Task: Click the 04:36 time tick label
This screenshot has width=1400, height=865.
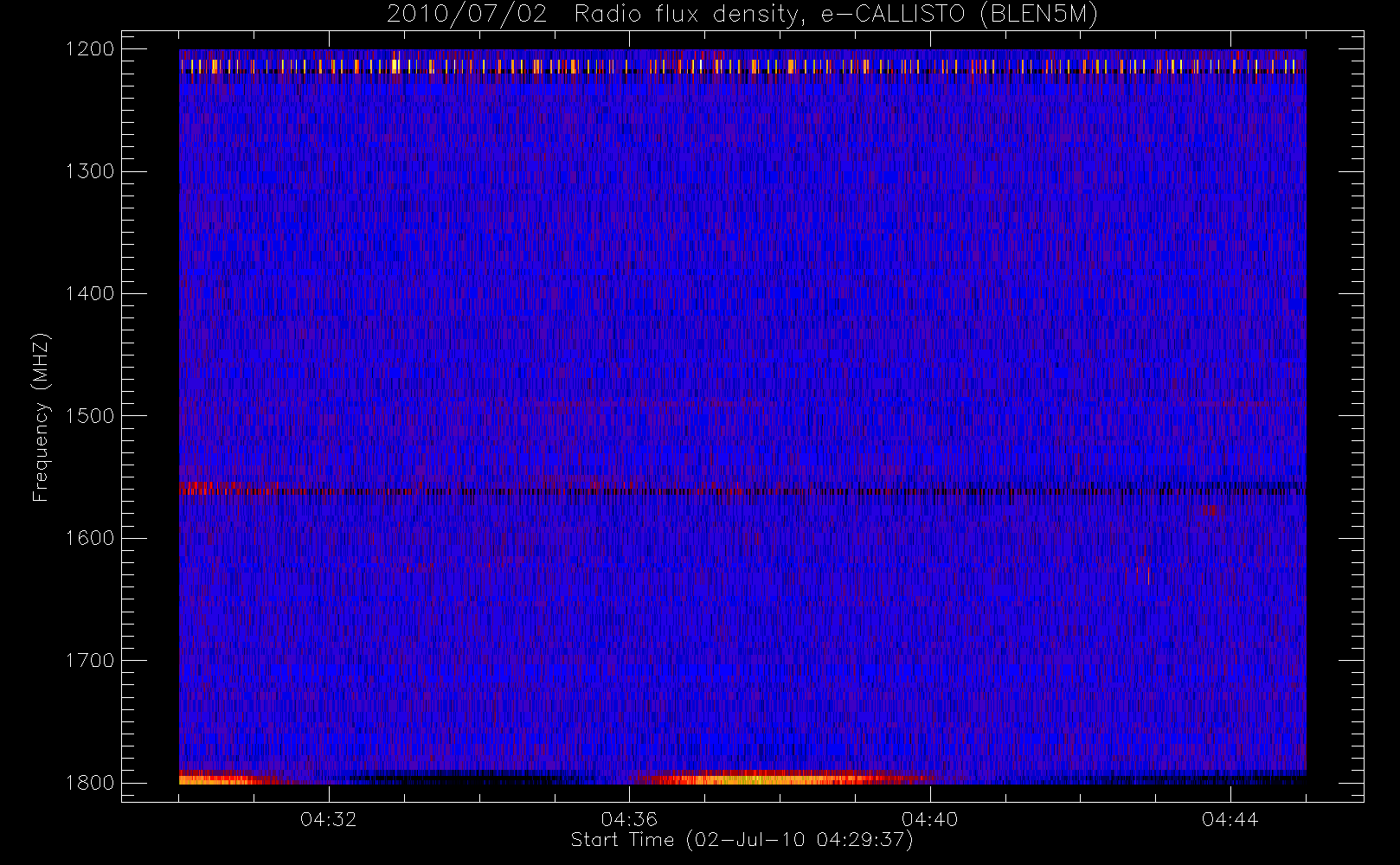Action: tap(629, 819)
